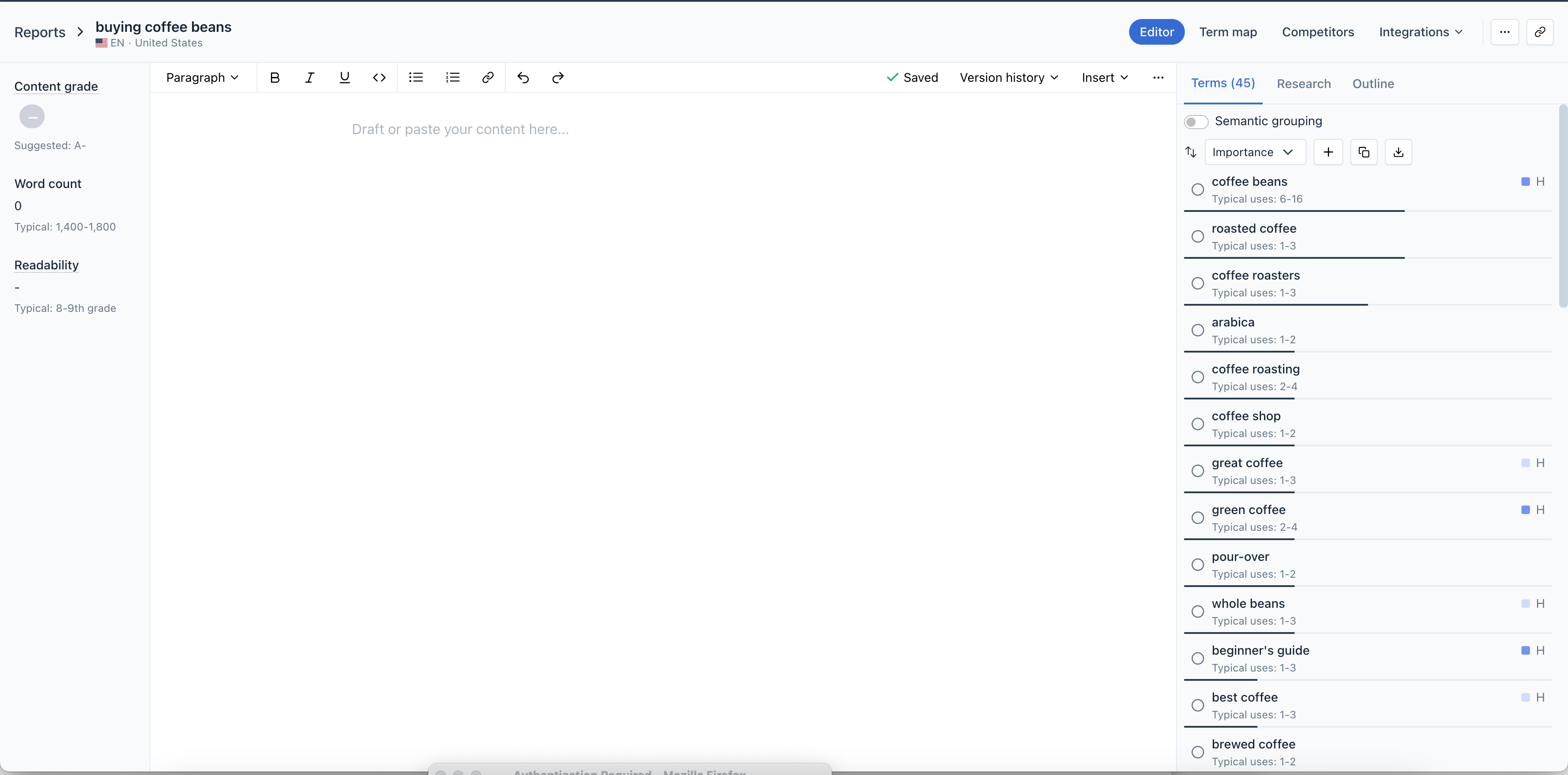Open the Competitors page
This screenshot has width=1568, height=775.
point(1317,32)
